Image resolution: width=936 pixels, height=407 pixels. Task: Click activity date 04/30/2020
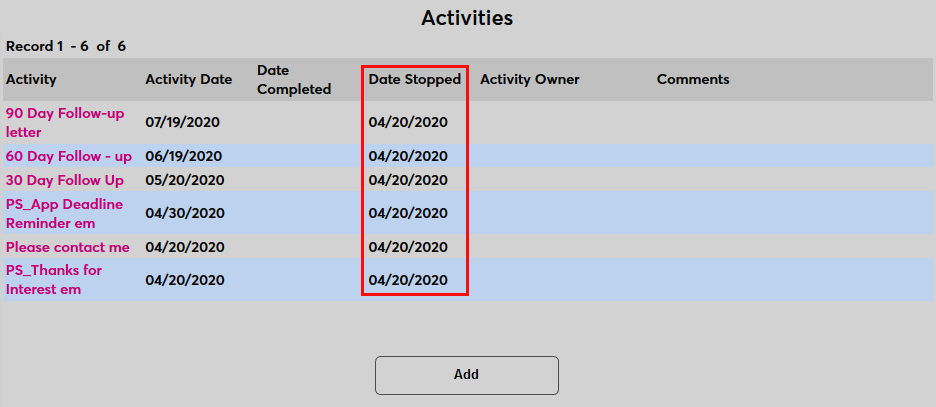182,213
